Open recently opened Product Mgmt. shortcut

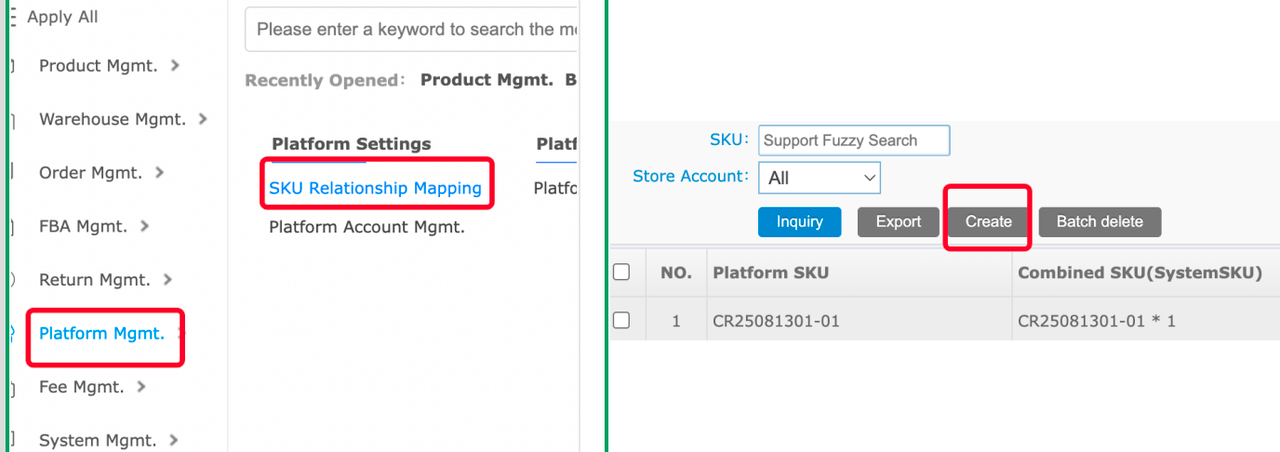tap(486, 80)
